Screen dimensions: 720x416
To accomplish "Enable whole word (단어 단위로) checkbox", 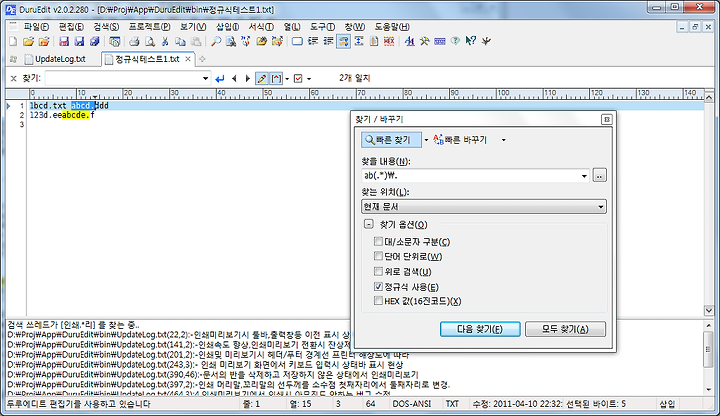I will pyautogui.click(x=378, y=256).
